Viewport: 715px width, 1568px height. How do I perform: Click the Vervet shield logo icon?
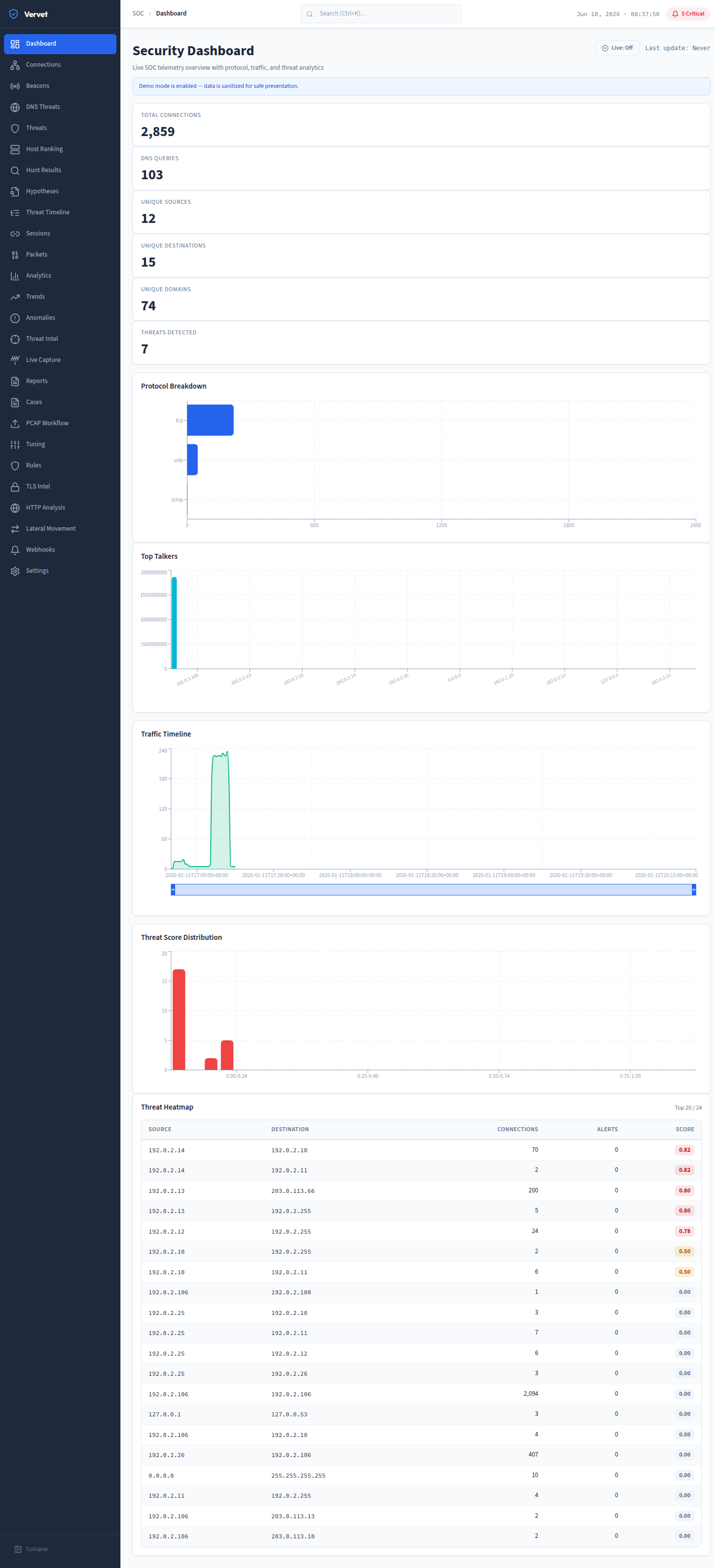point(14,14)
